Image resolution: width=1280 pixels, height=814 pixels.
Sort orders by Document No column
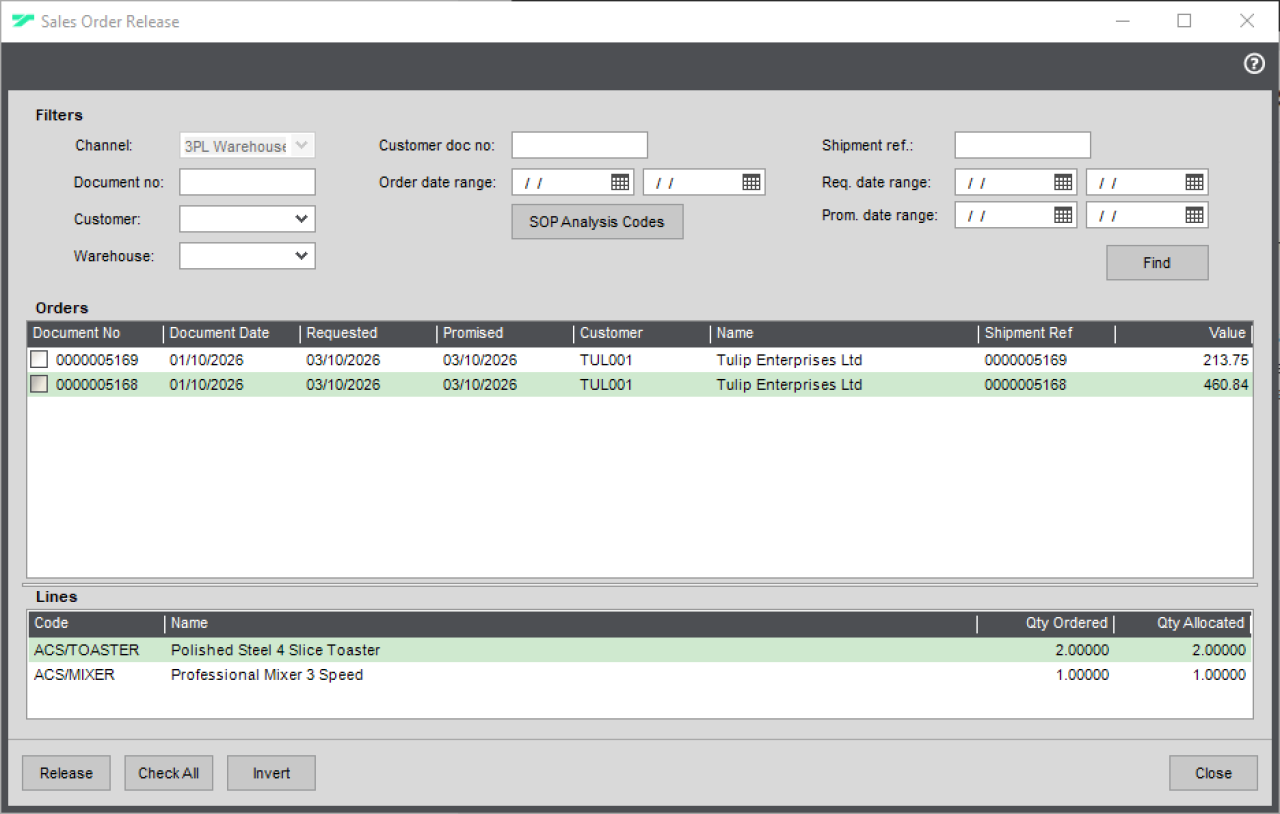[95, 333]
